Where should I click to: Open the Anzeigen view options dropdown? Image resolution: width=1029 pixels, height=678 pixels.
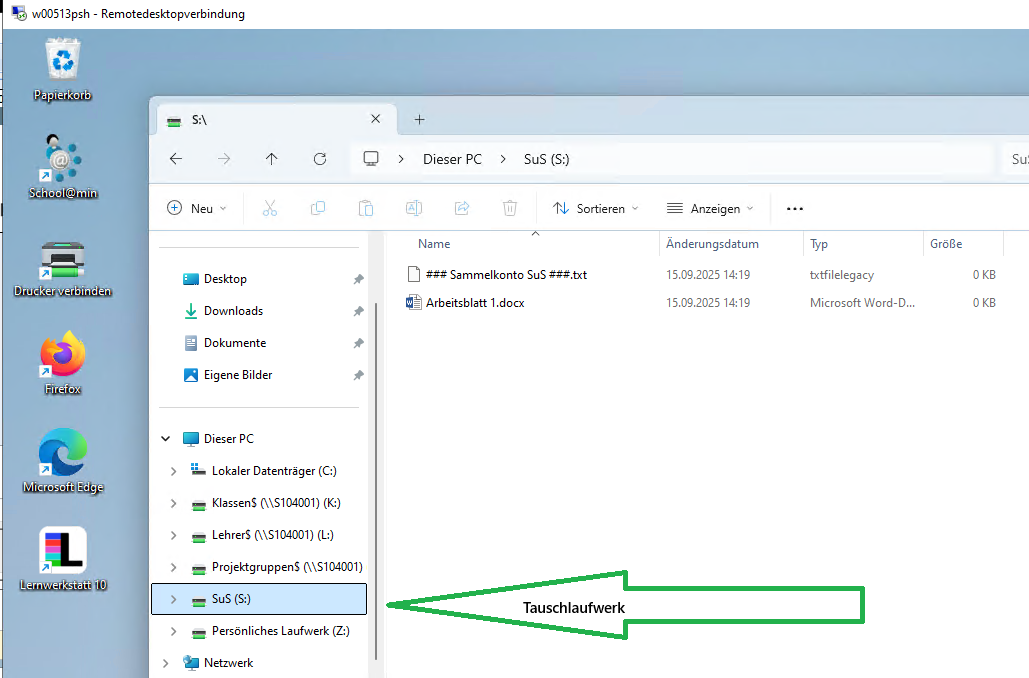pyautogui.click(x=710, y=208)
